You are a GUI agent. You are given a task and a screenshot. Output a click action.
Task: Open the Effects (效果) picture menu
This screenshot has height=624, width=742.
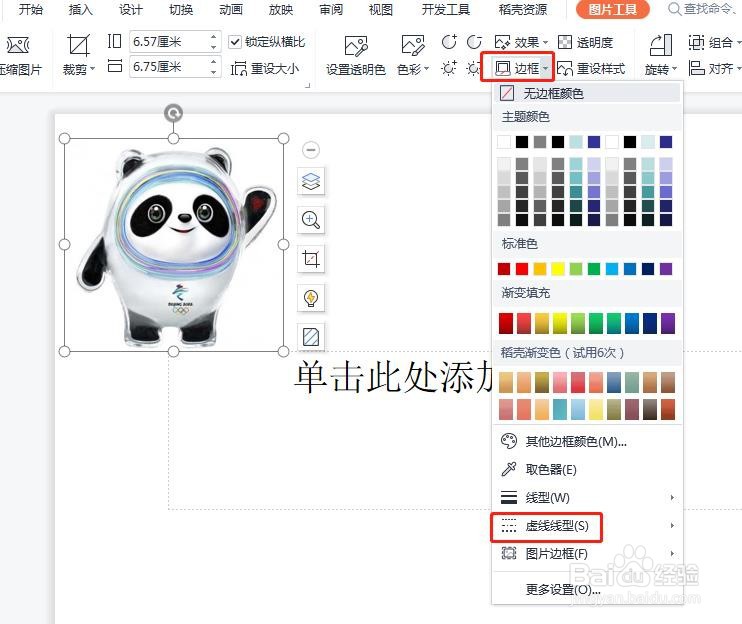pos(521,43)
